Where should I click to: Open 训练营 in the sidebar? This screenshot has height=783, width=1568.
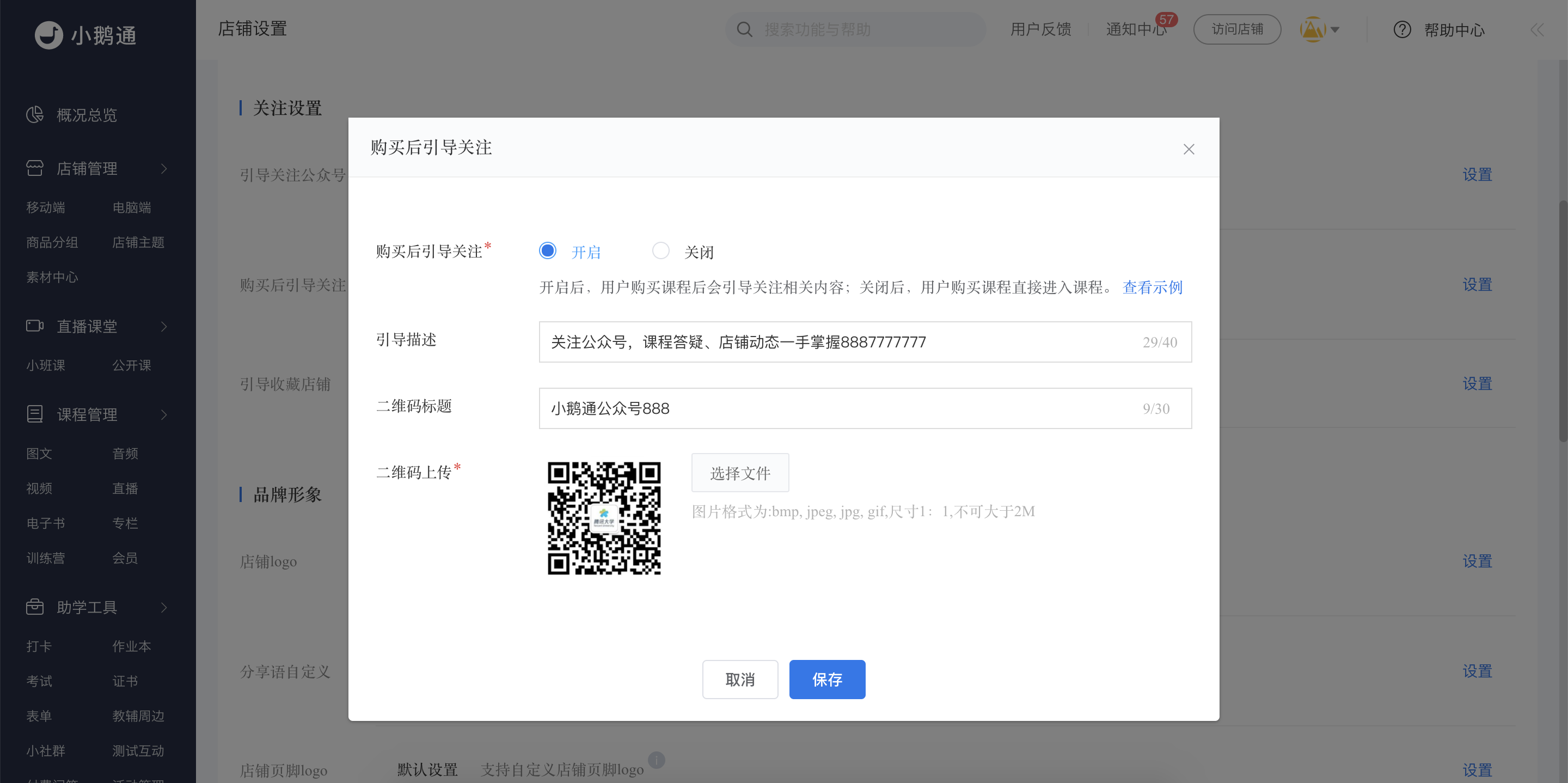coord(46,558)
